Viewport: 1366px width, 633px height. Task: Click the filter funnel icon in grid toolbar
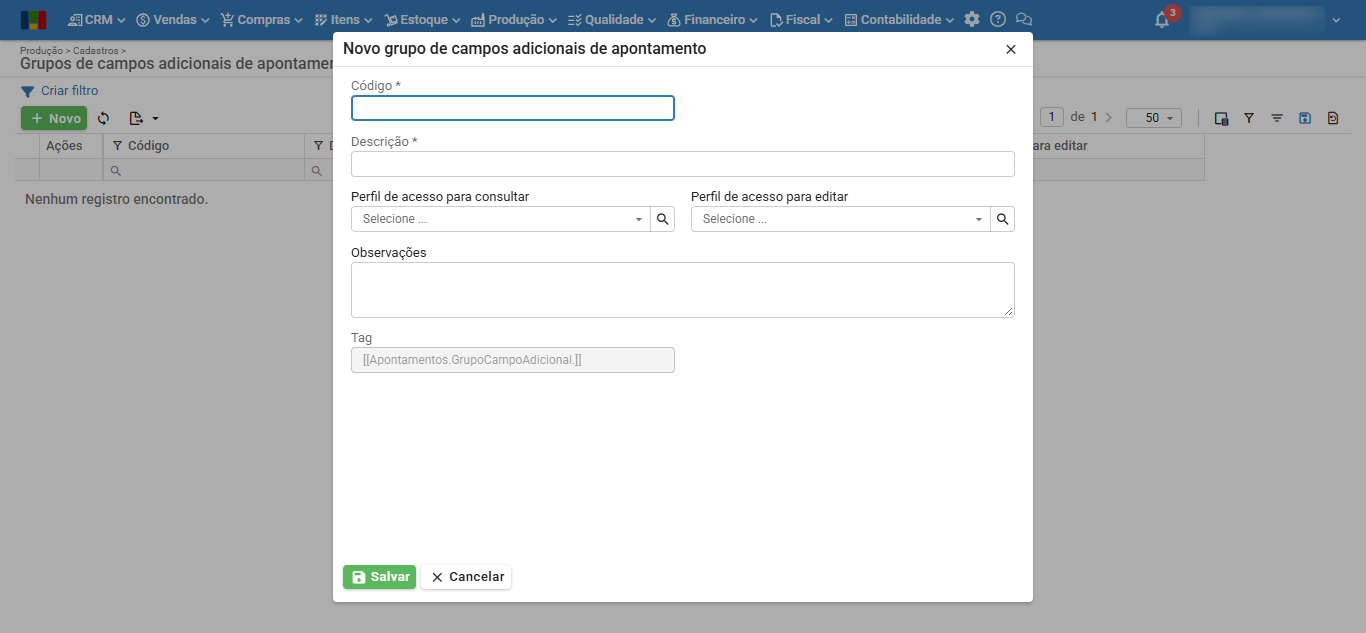pyautogui.click(x=1249, y=118)
